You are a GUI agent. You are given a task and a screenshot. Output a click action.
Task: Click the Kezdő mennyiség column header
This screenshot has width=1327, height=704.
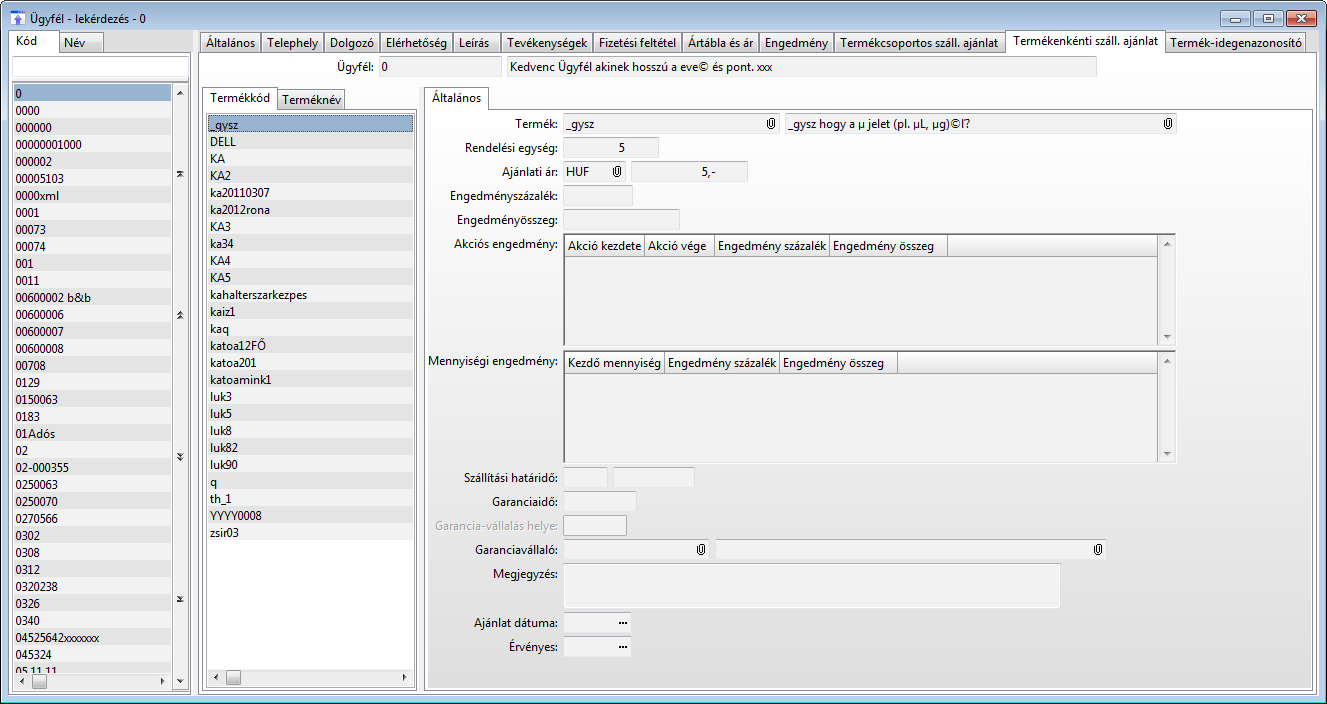pyautogui.click(x=614, y=364)
